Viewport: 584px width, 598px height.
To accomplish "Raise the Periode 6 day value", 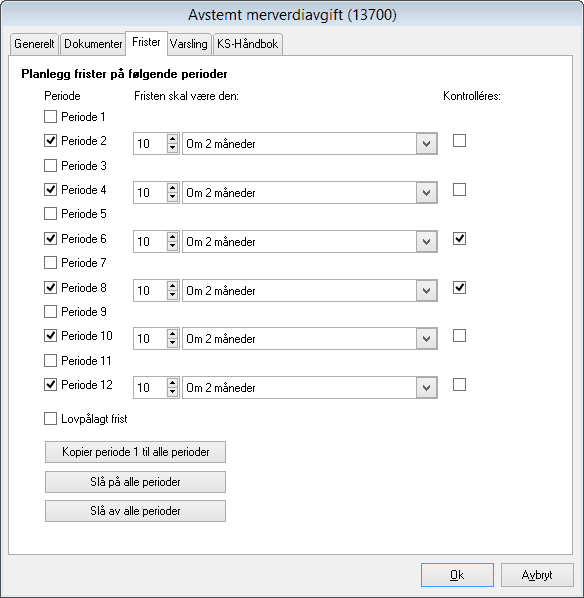I will [173, 237].
